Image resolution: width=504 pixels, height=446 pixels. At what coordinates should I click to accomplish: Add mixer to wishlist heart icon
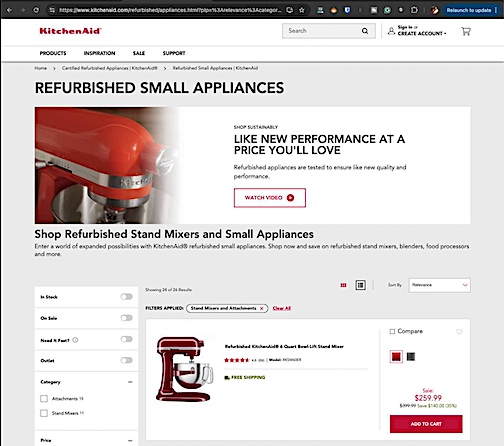coord(459,332)
